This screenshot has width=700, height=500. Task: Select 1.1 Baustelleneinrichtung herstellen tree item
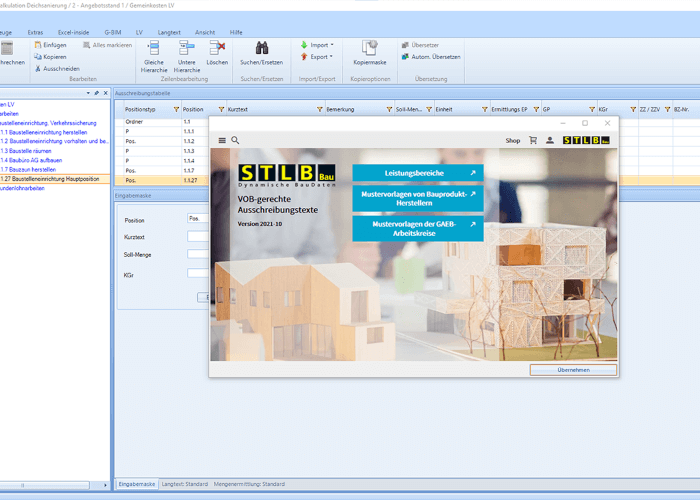click(x=44, y=133)
